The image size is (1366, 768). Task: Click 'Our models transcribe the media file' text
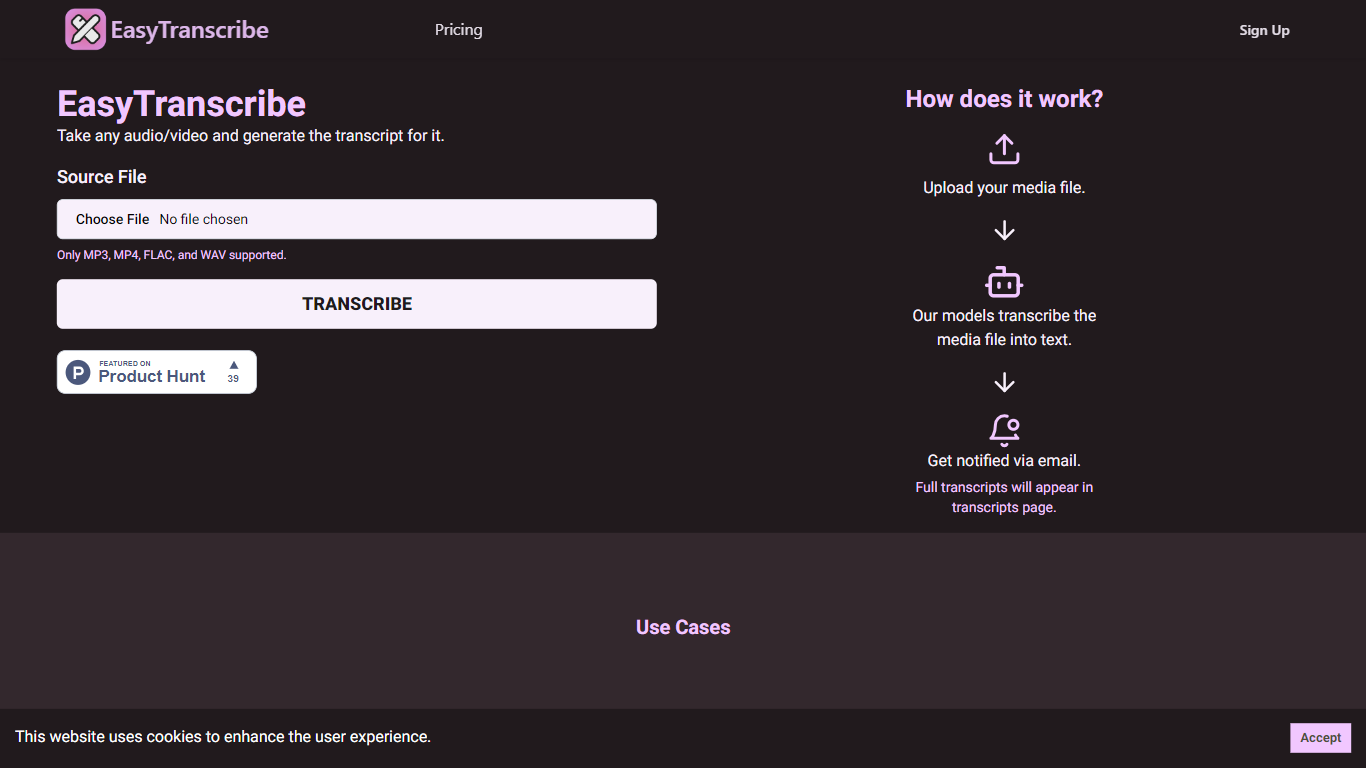pyautogui.click(x=1004, y=328)
